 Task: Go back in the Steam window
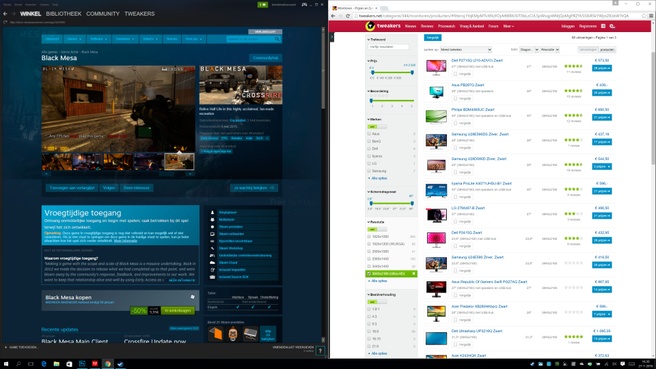point(5,14)
